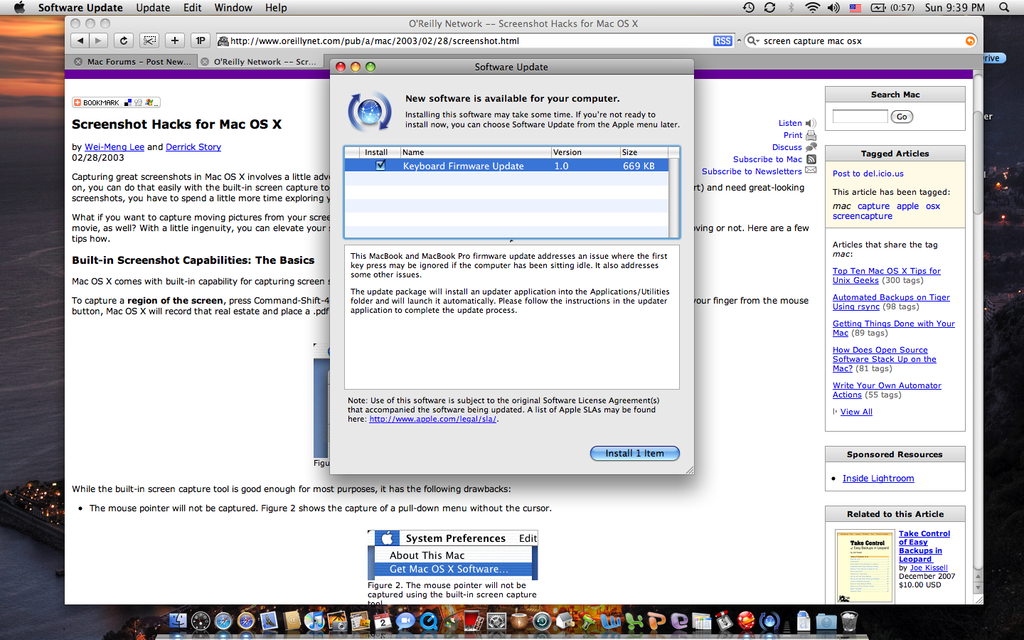Screen dimensions: 1024x640
Task: Launch Microsoft Excel from the Dock
Action: click(633, 620)
